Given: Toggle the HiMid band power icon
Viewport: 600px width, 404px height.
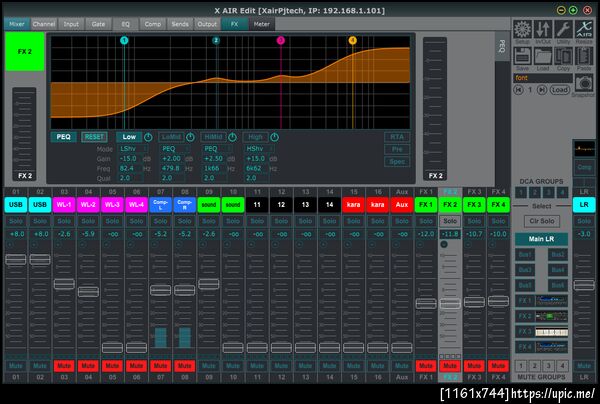Looking at the screenshot, I should (x=232, y=137).
